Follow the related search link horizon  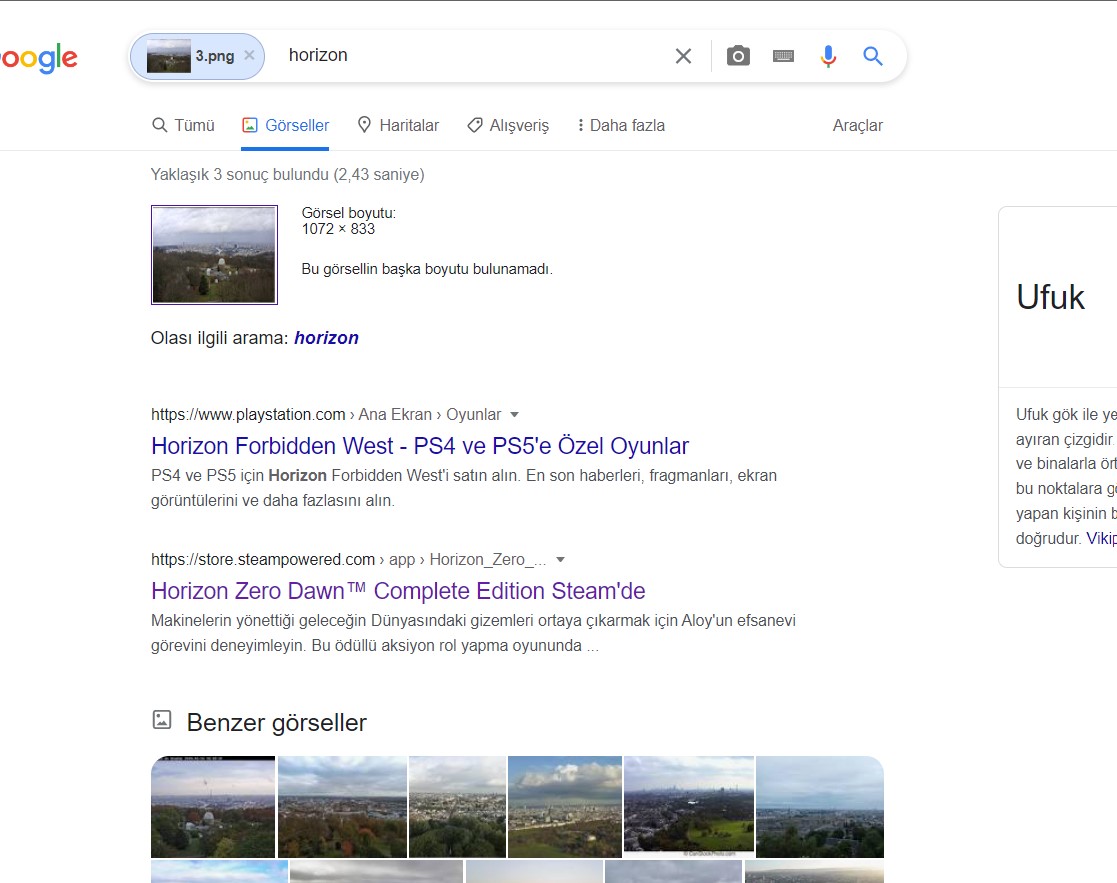pyautogui.click(x=326, y=338)
